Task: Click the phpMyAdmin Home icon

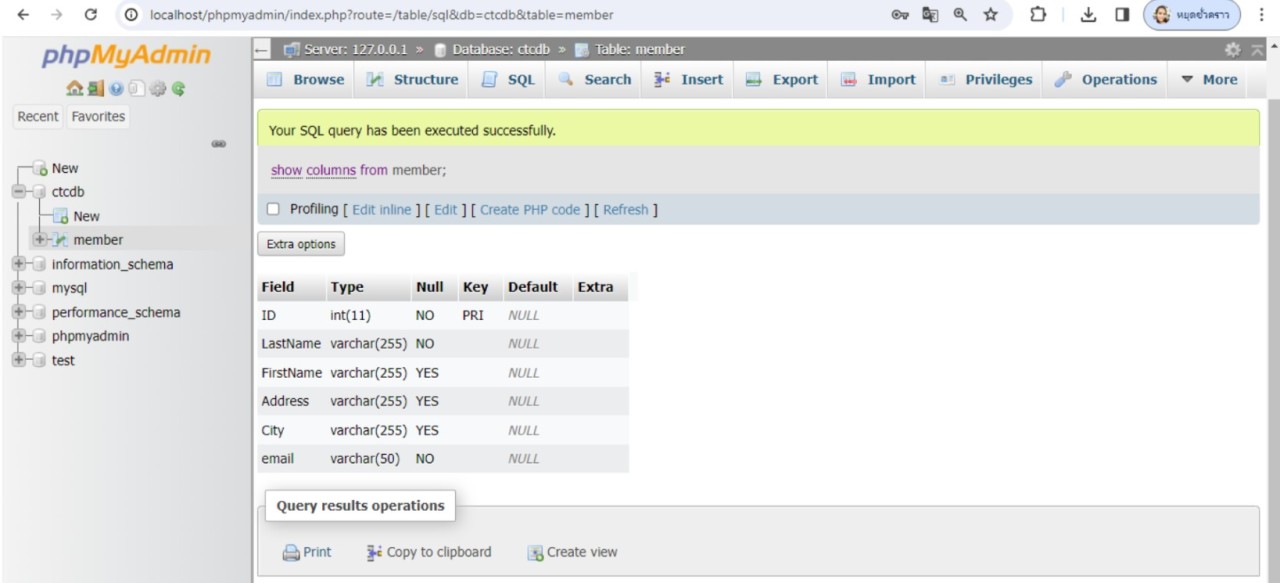Action: [74, 89]
